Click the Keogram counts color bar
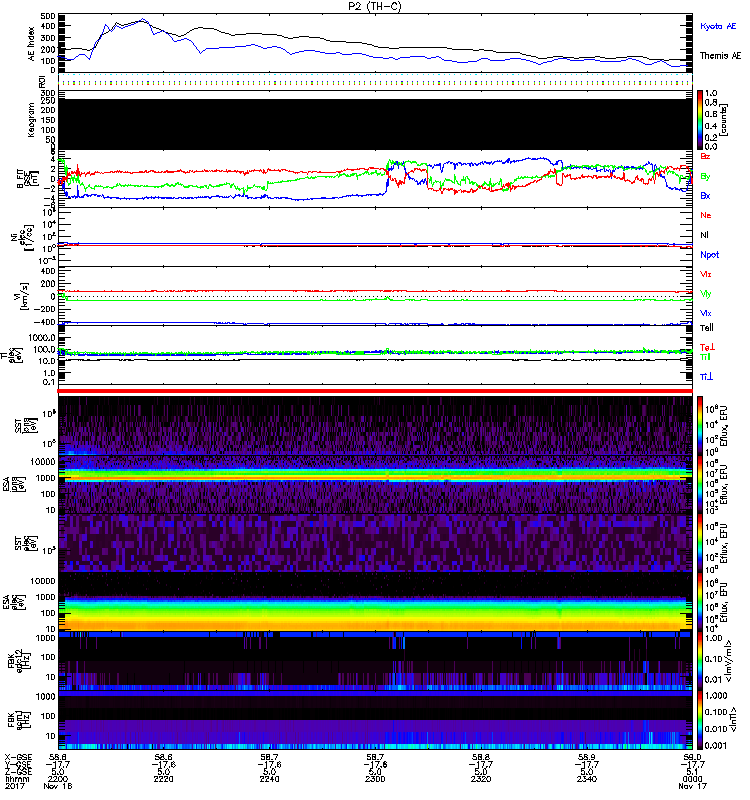Viewport: 750px width, 800px height. pyautogui.click(x=700, y=120)
